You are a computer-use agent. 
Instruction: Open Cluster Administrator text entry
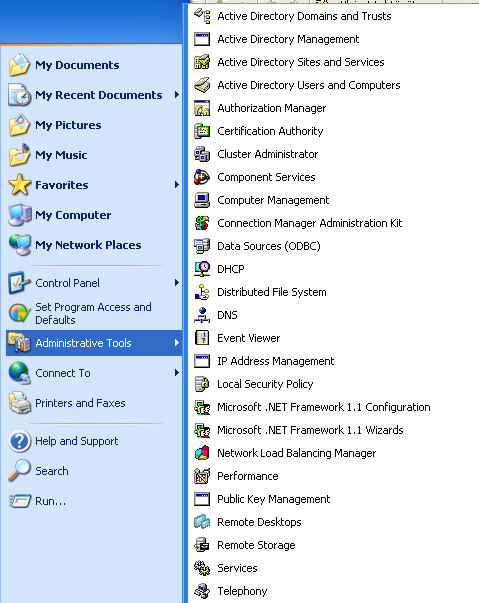click(268, 154)
